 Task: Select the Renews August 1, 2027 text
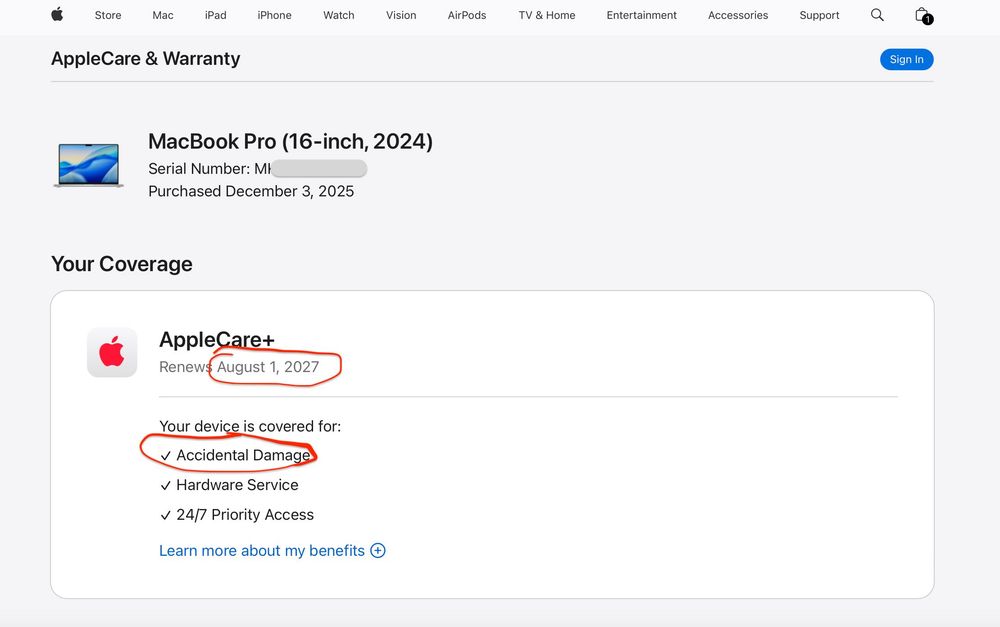click(239, 367)
